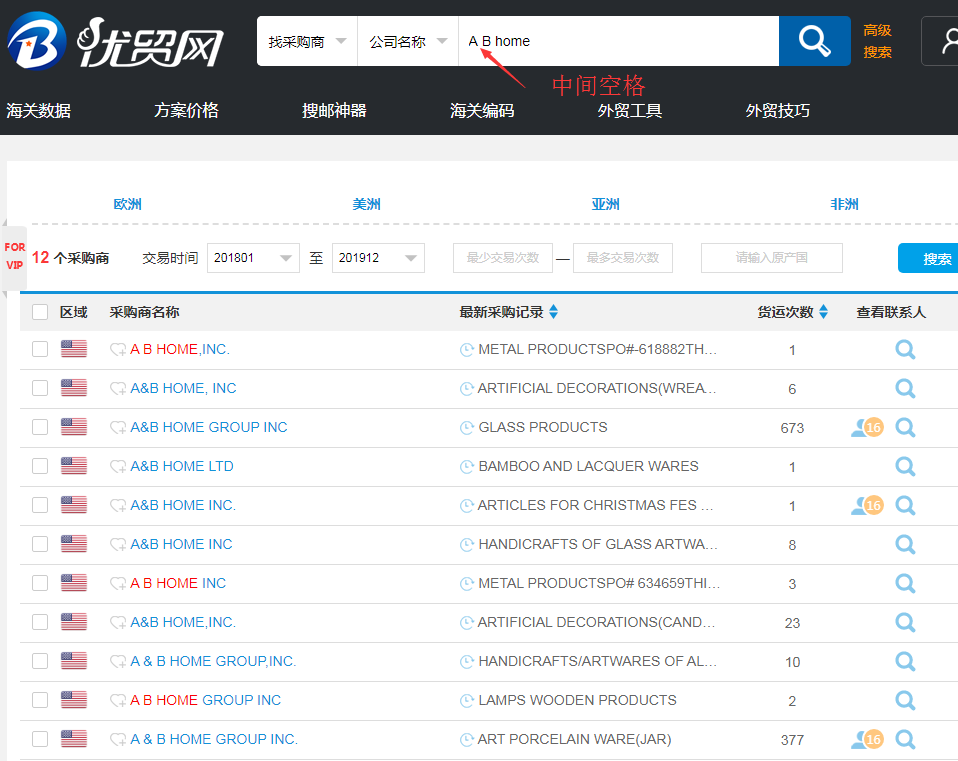Click the favorite heart icon beside A B HOME,INC.
Viewport: 958px width, 761px height.
click(x=117, y=349)
